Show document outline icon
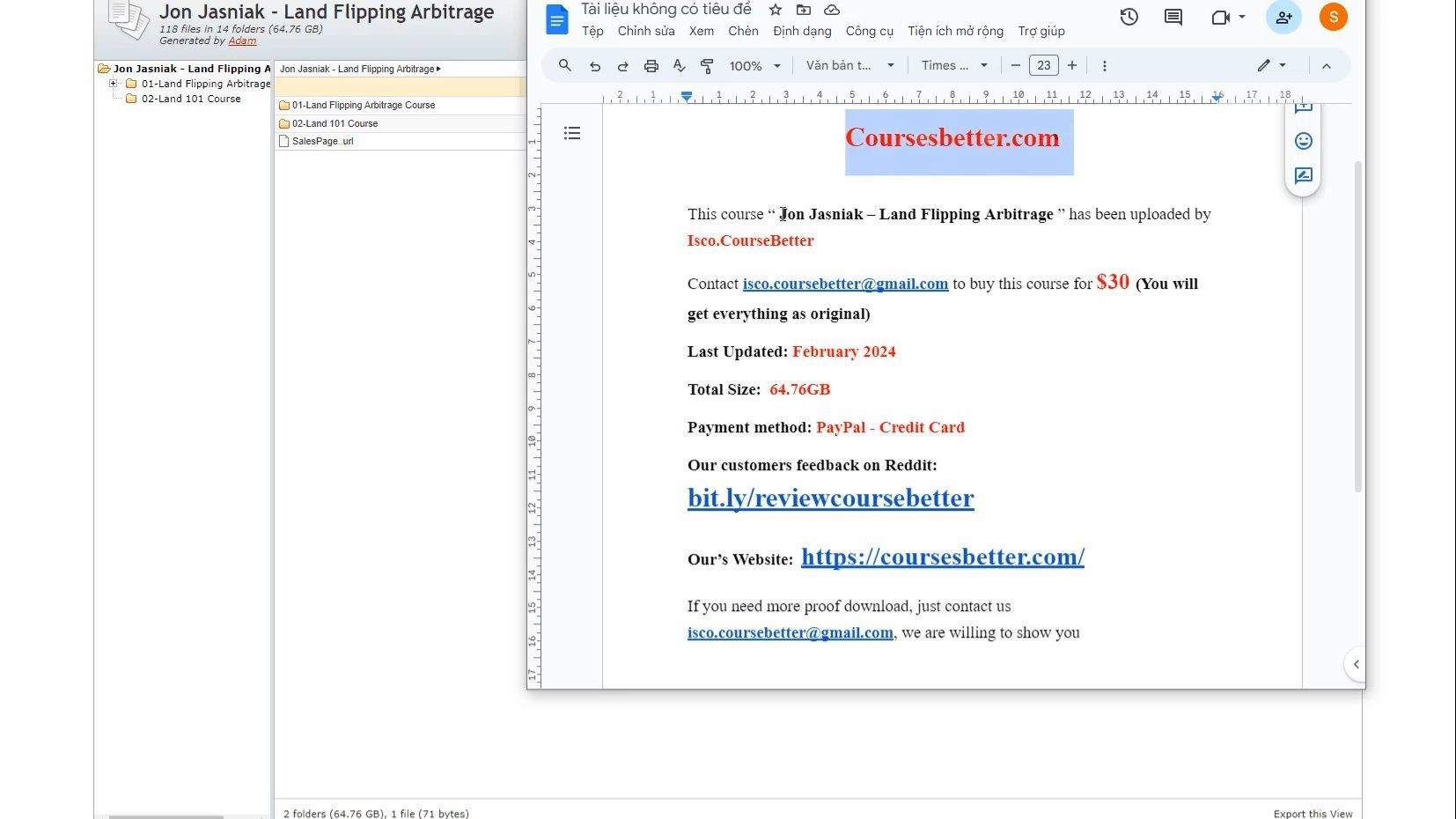Viewport: 1456px width, 819px height. [x=572, y=133]
